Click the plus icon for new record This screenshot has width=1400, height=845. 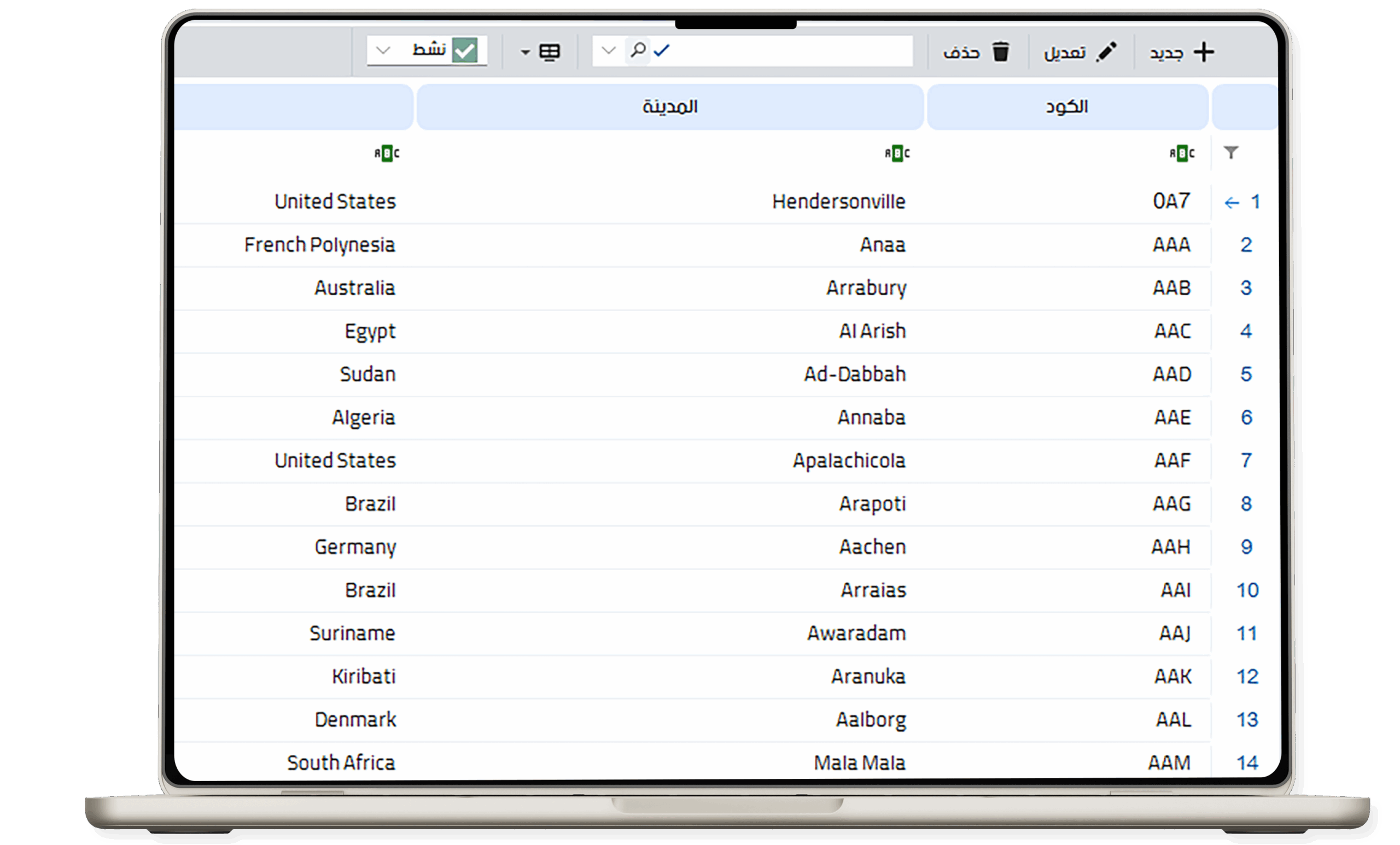(x=1204, y=52)
